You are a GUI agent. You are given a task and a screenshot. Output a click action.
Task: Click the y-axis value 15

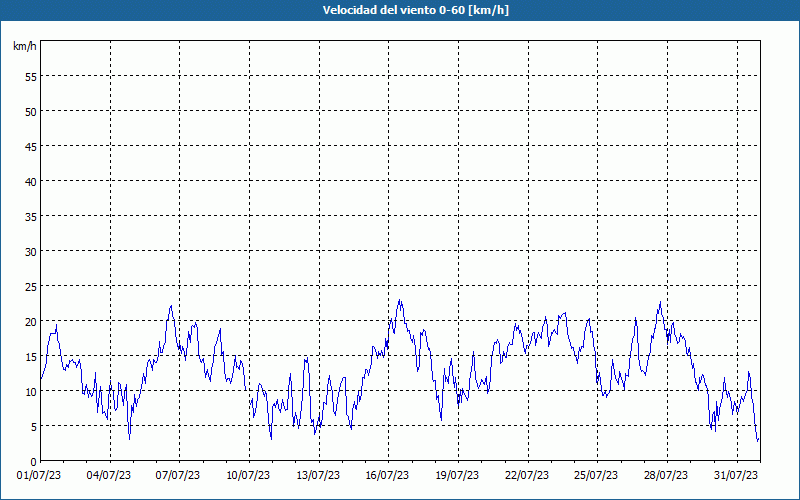click(31, 356)
